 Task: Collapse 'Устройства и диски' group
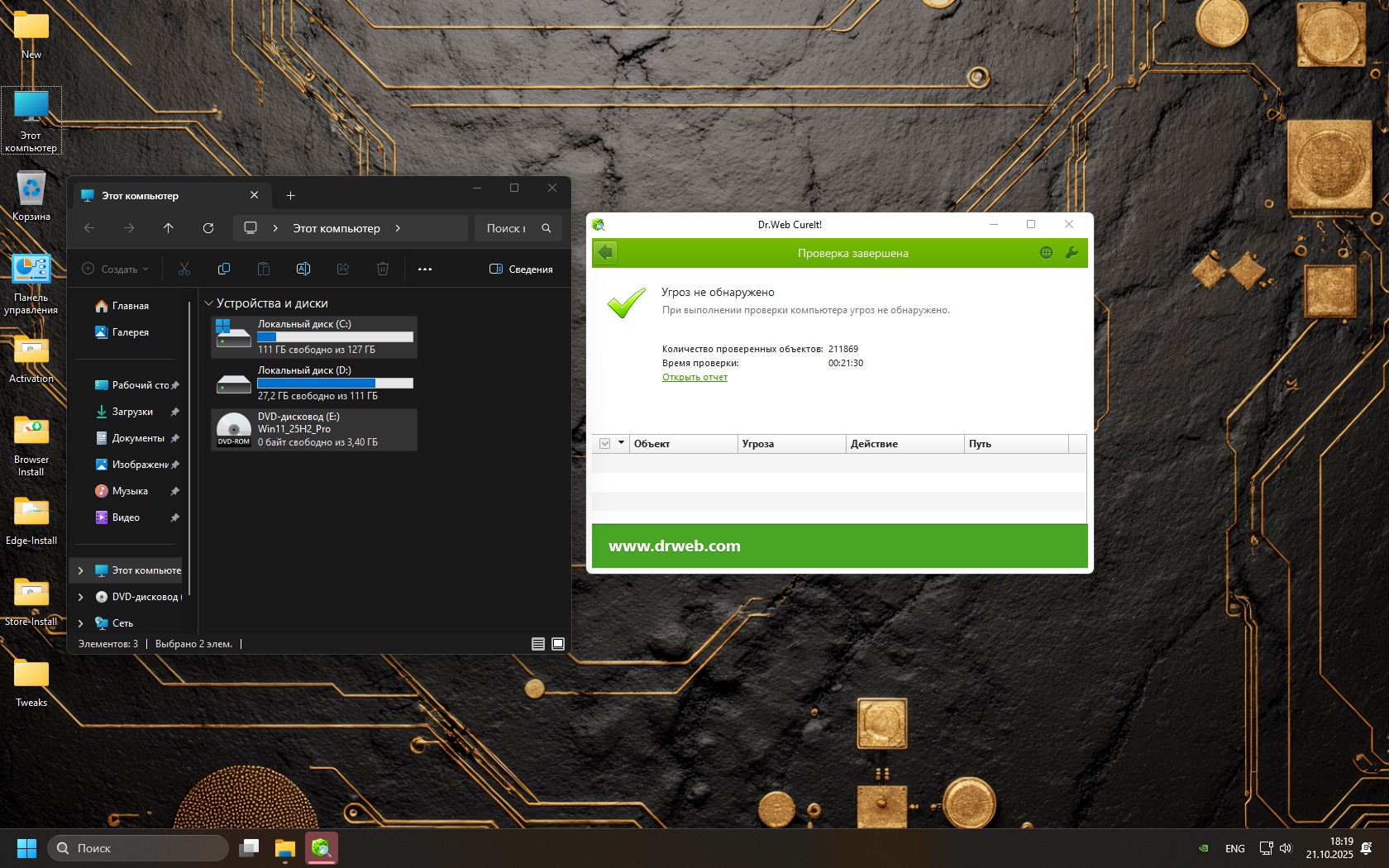(x=208, y=303)
